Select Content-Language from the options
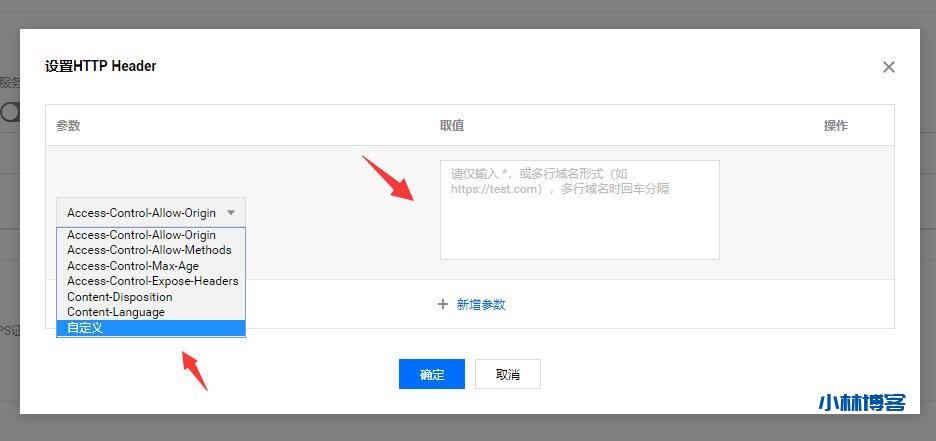Screen dimensions: 936x441 116,312
